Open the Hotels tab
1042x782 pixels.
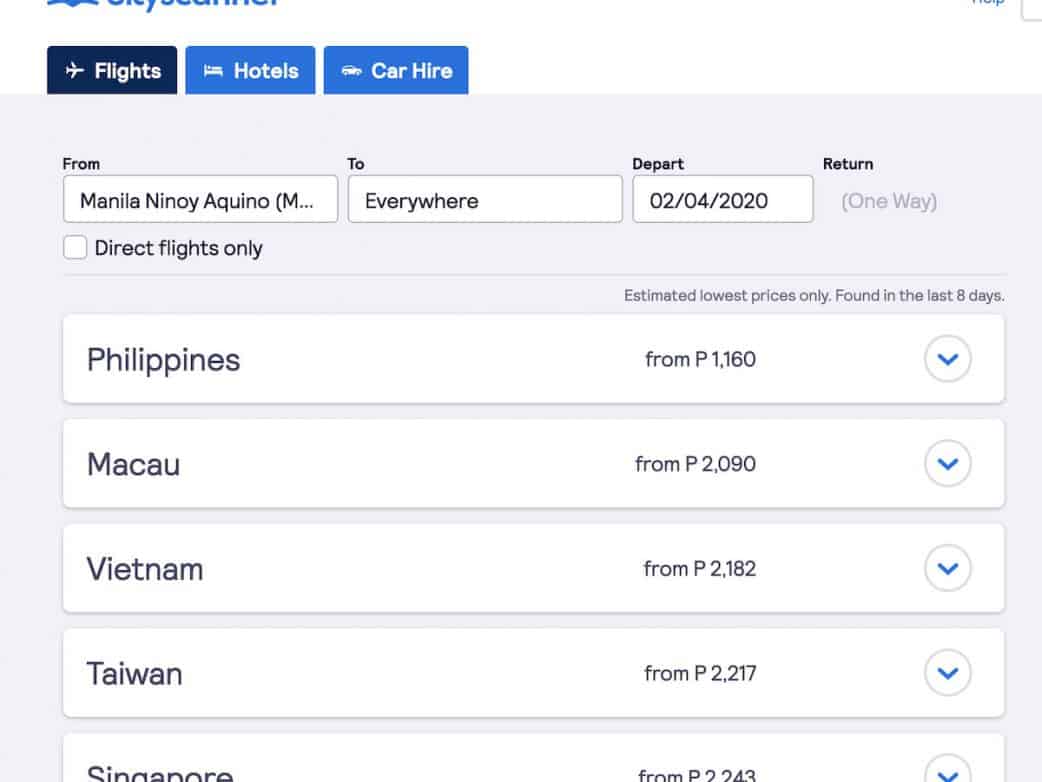pos(250,71)
